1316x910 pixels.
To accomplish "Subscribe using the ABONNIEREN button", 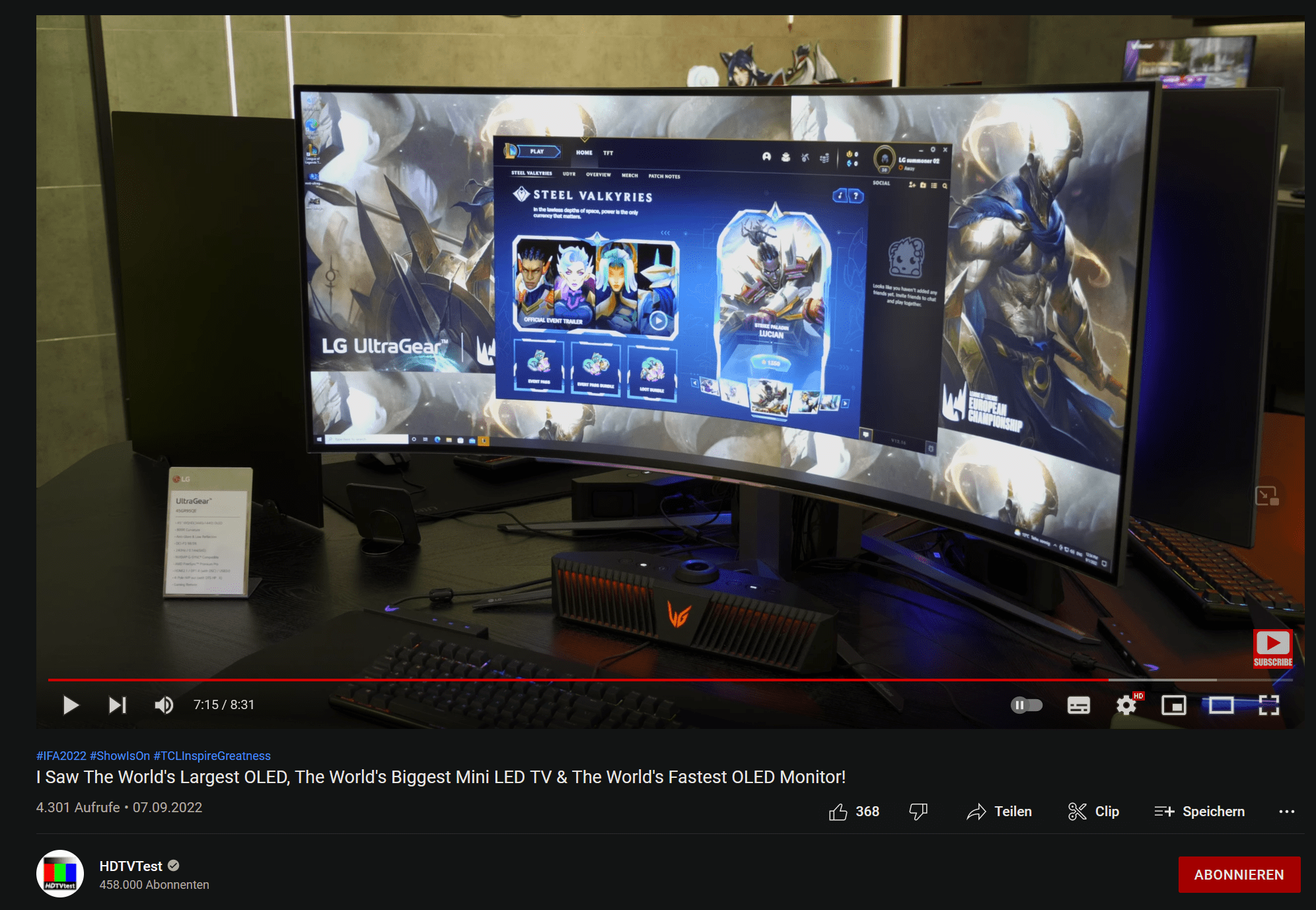I will click(1239, 874).
